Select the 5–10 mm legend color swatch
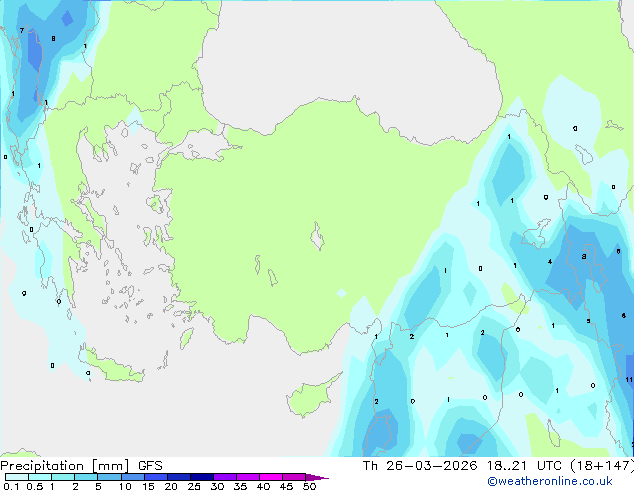 [x=109, y=477]
